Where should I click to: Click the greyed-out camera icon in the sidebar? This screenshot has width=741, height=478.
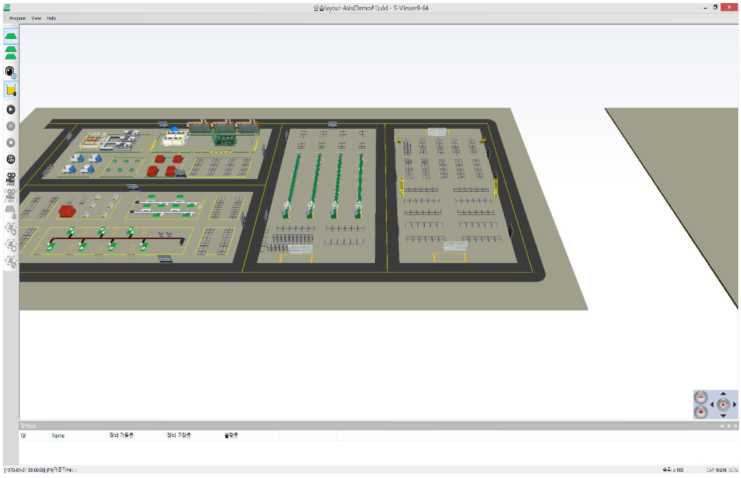click(11, 194)
